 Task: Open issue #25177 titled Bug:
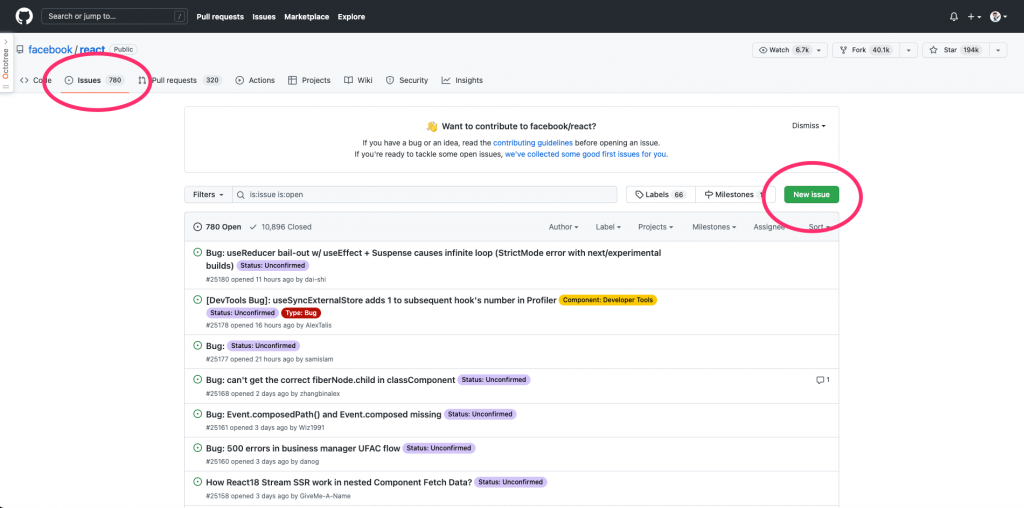point(215,346)
